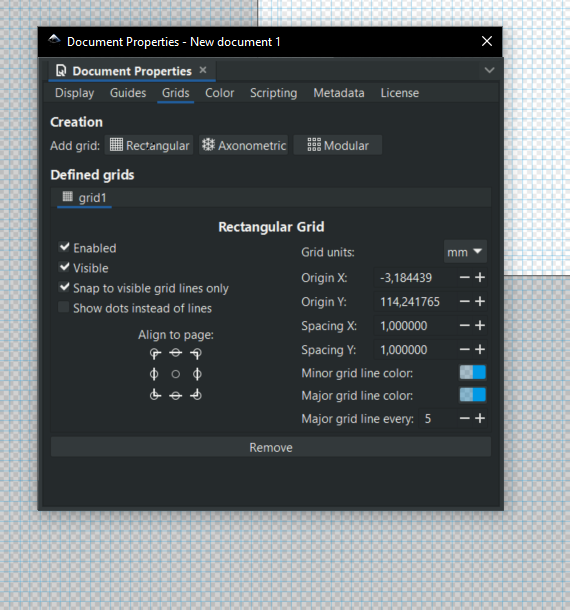Switch to the Guides tab
Viewport: 570px width, 610px height.
pos(128,93)
